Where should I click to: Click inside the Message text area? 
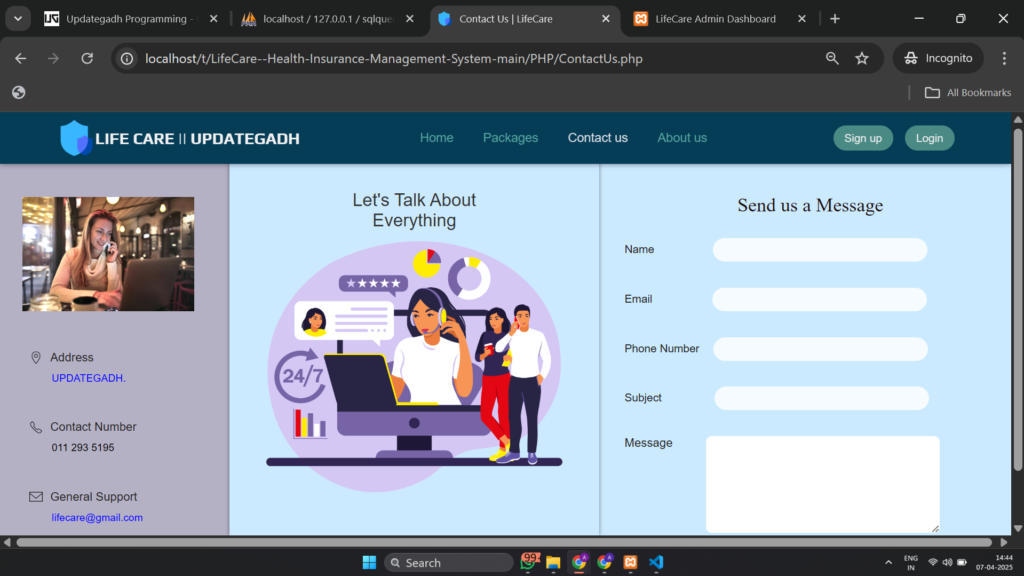tap(823, 484)
